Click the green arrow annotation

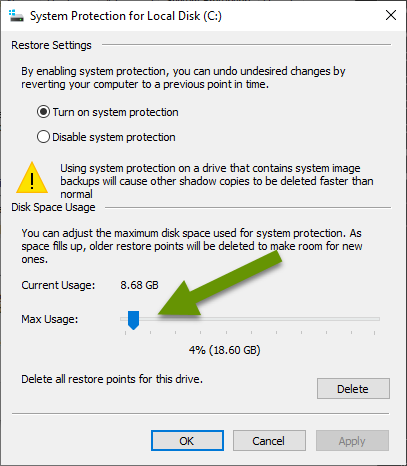click(x=220, y=283)
